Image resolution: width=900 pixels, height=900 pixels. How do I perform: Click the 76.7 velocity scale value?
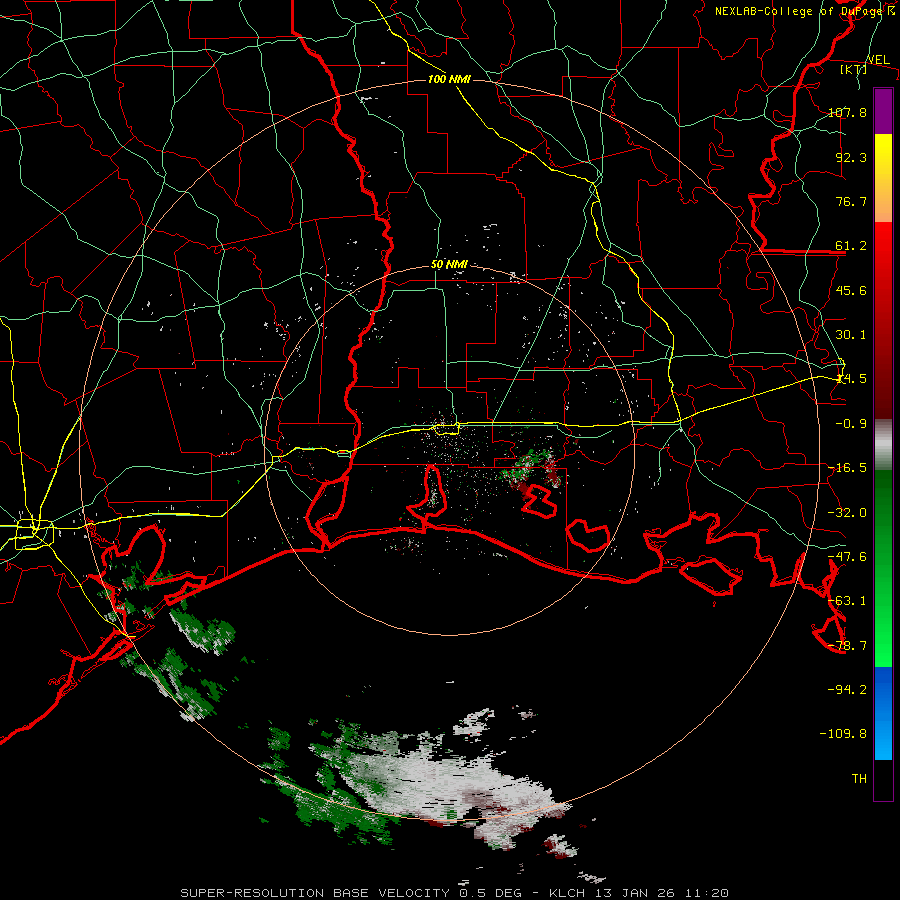tap(851, 201)
